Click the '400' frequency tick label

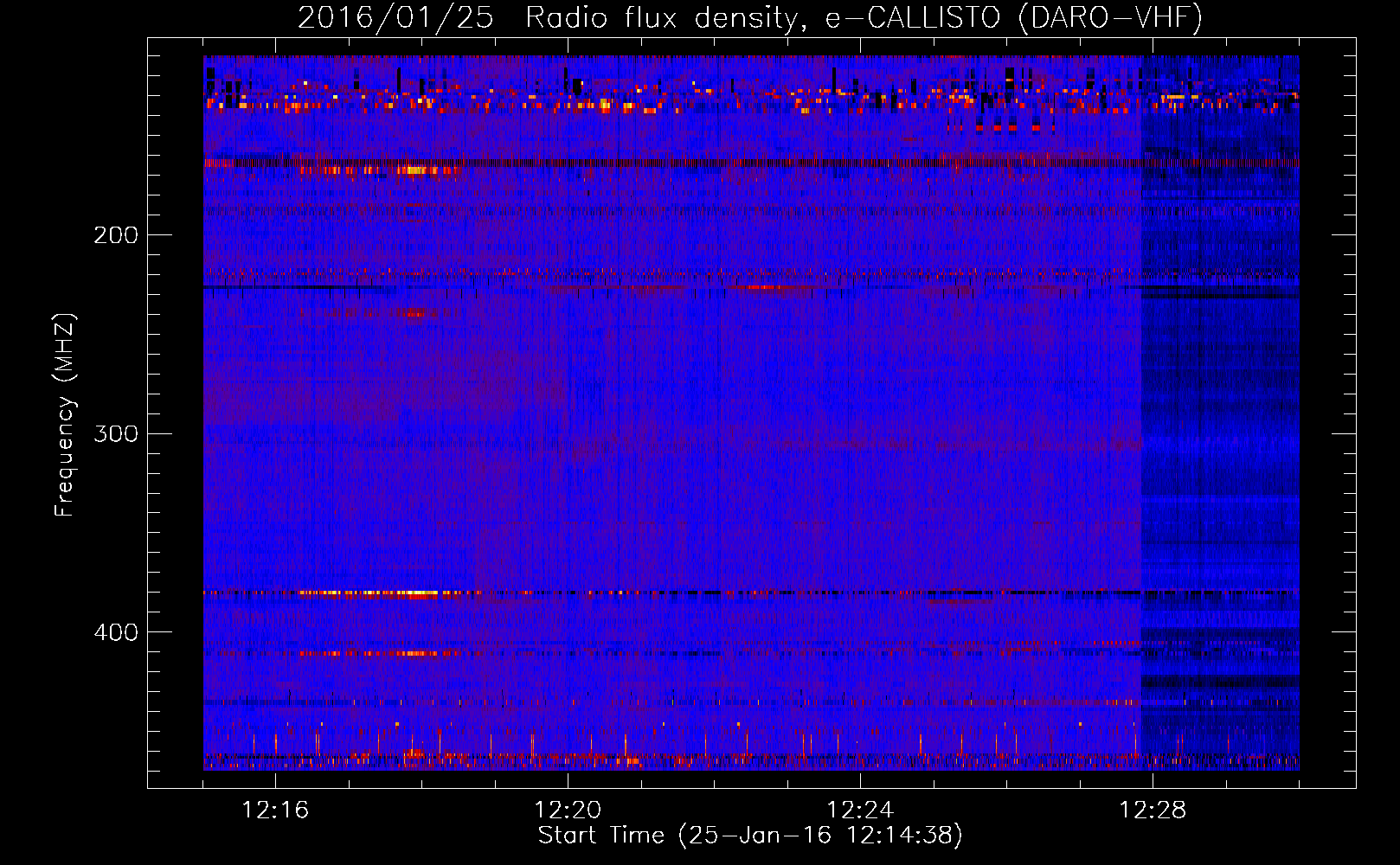pyautogui.click(x=116, y=632)
